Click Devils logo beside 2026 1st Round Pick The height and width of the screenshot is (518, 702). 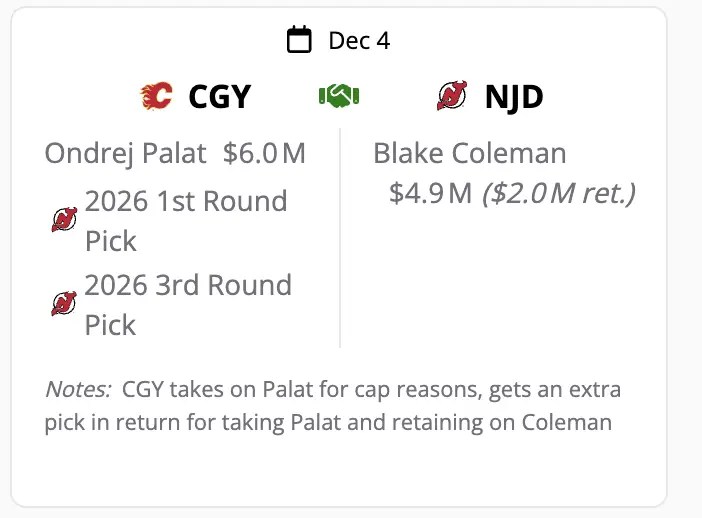[64, 220]
